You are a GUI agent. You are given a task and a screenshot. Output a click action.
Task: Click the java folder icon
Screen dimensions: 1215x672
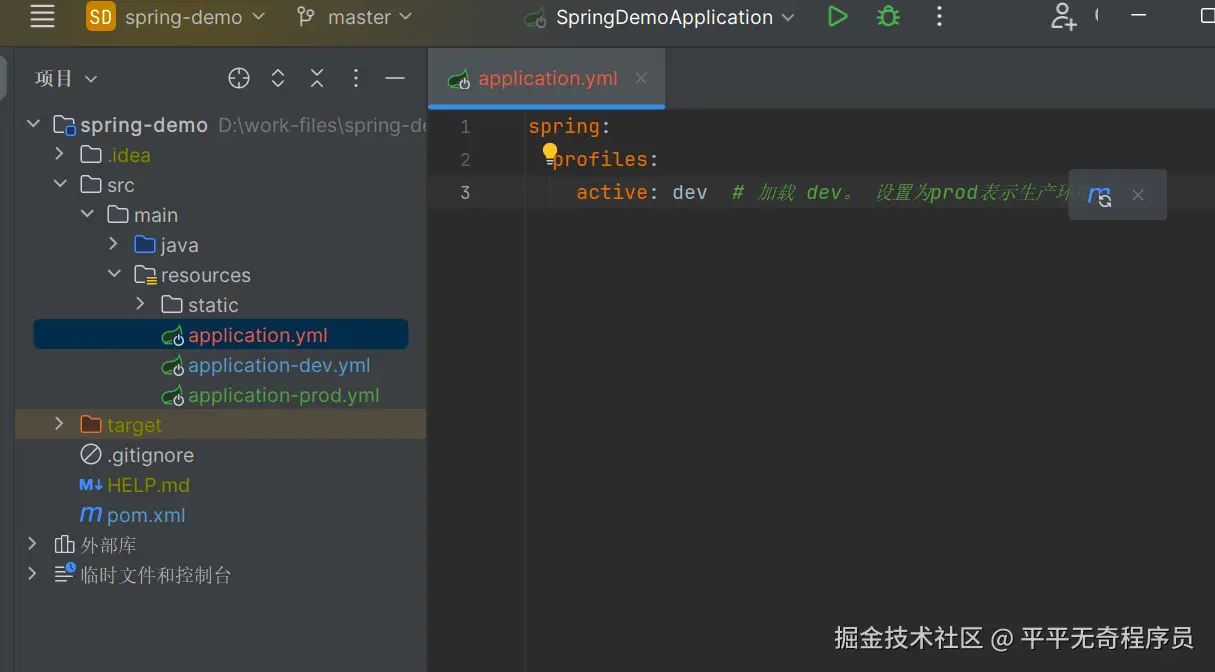145,244
